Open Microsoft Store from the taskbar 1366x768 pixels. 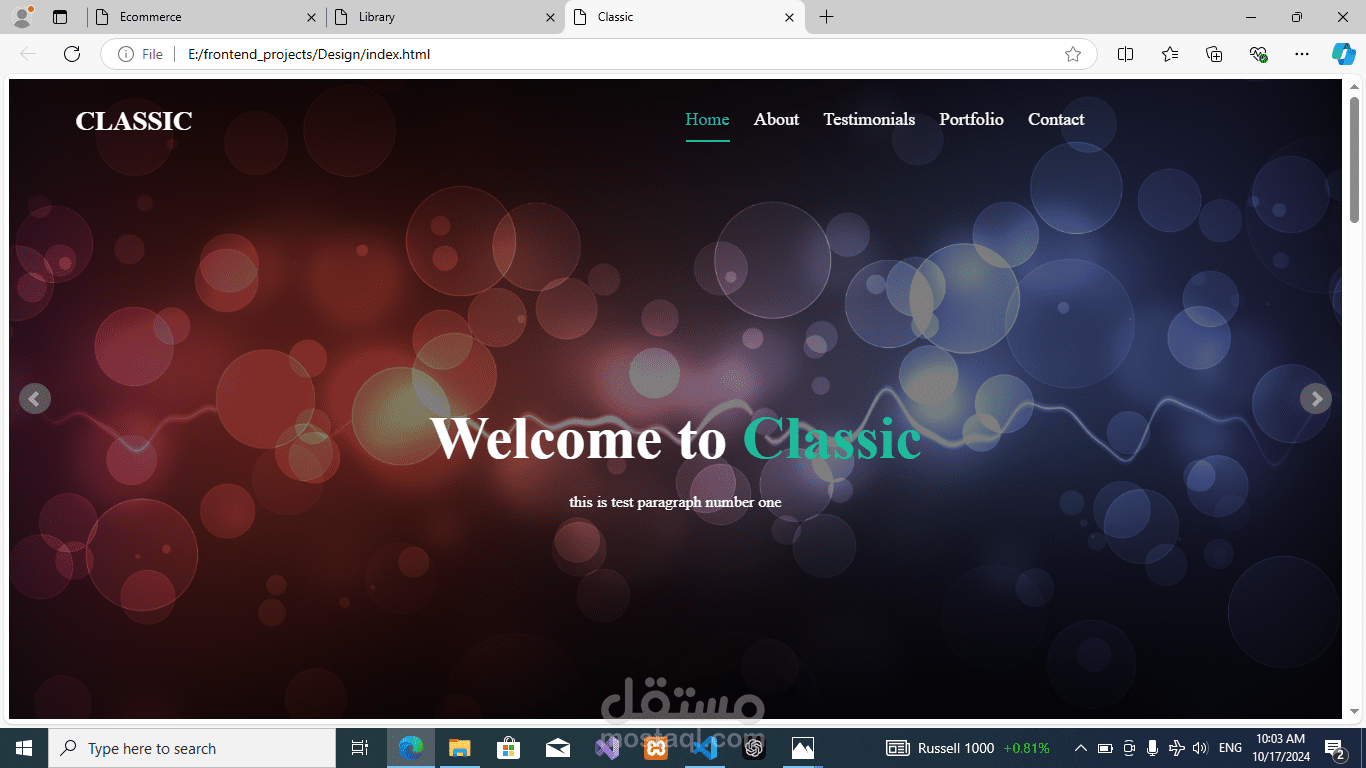(x=508, y=748)
